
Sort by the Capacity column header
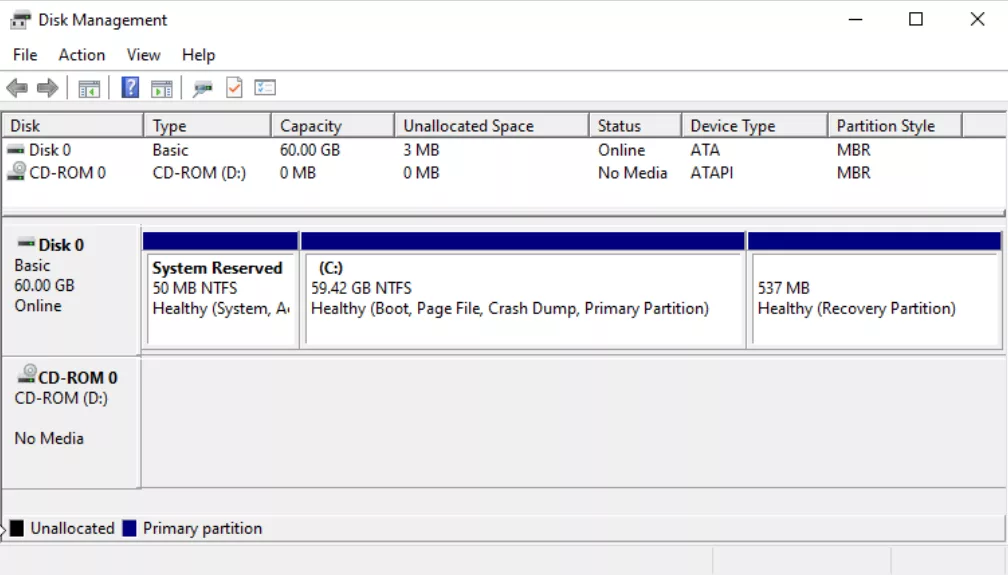[x=333, y=125]
